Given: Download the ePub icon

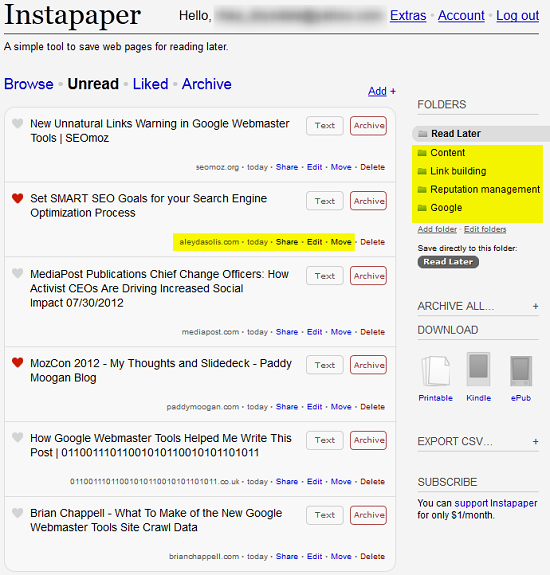Looking at the screenshot, I should pos(521,371).
